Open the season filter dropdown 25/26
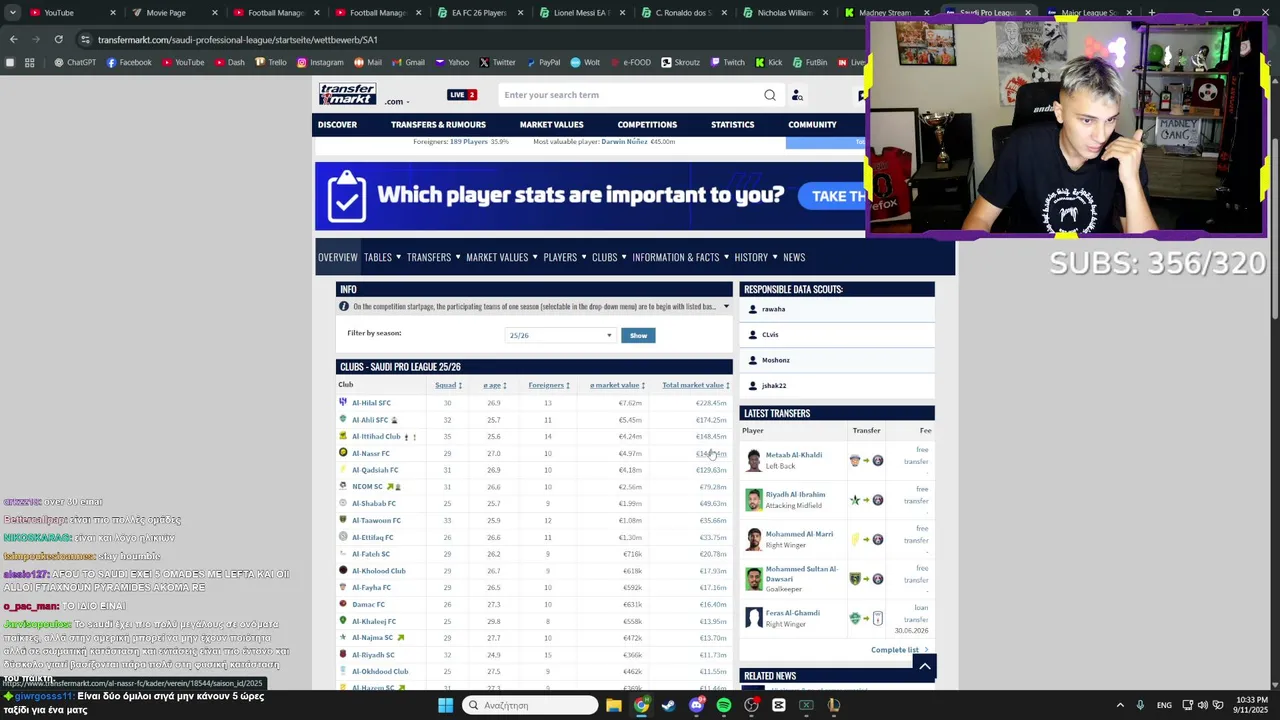 click(560, 335)
